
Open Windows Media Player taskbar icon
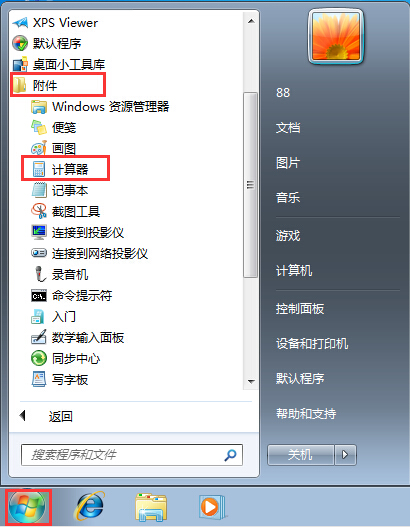pos(212,506)
